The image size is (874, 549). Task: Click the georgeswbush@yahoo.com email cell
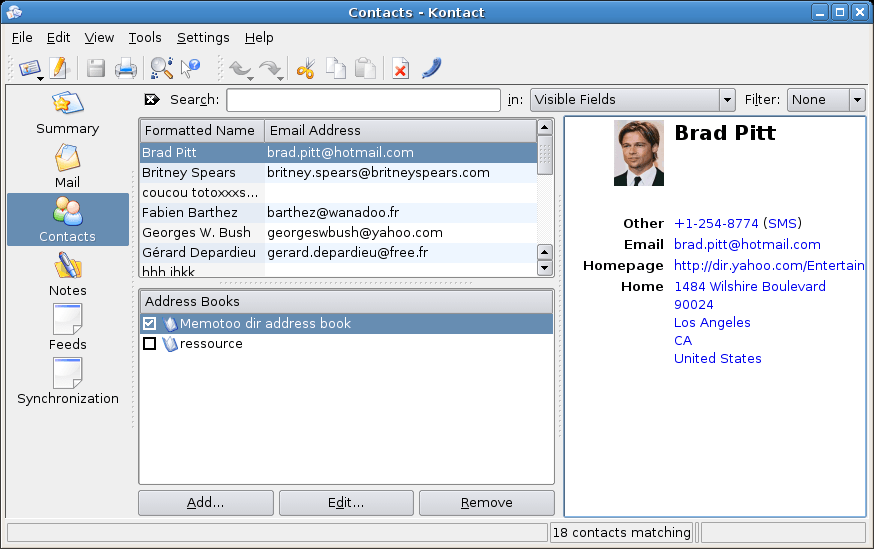pyautogui.click(x=355, y=233)
